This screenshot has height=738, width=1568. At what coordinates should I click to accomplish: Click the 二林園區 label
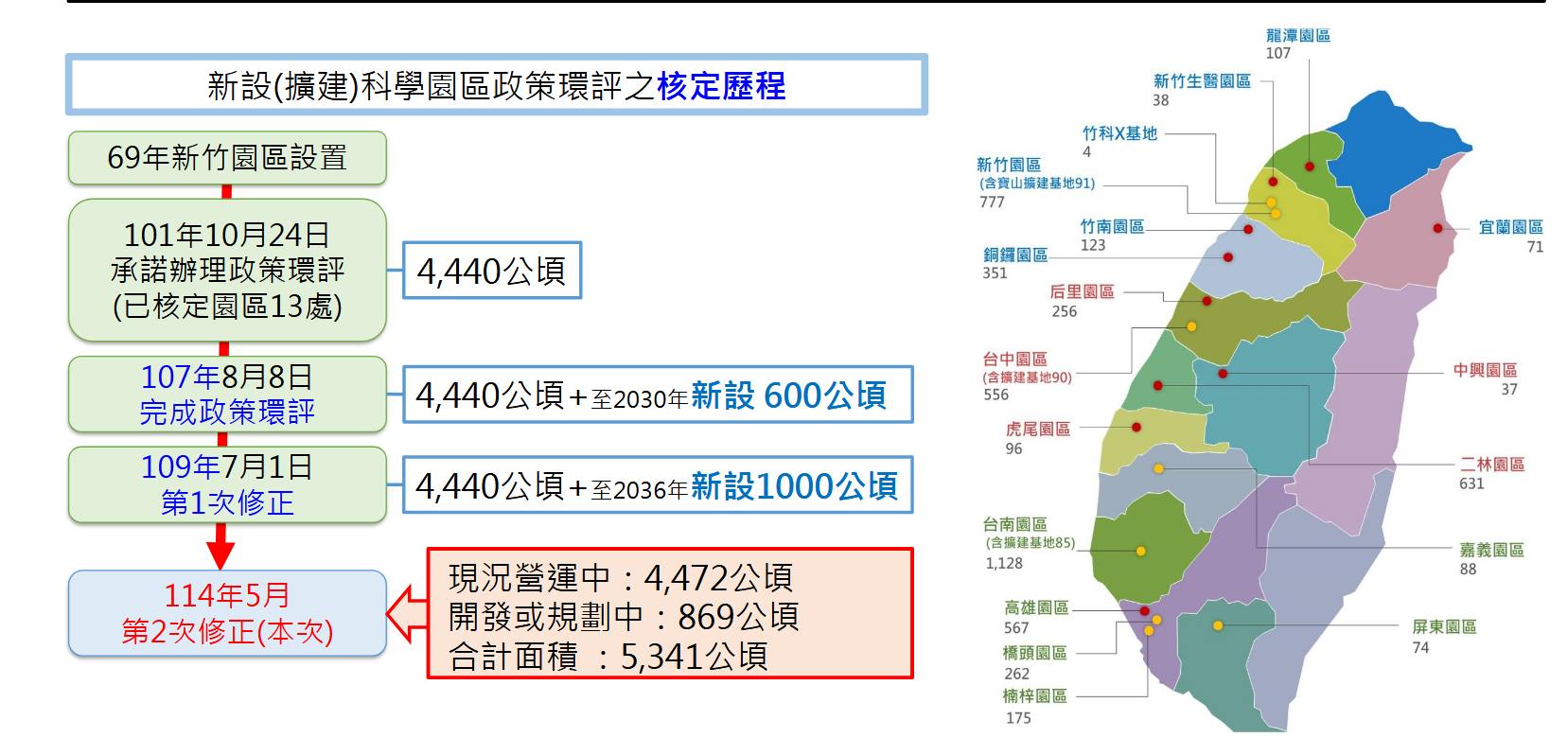point(1491,465)
